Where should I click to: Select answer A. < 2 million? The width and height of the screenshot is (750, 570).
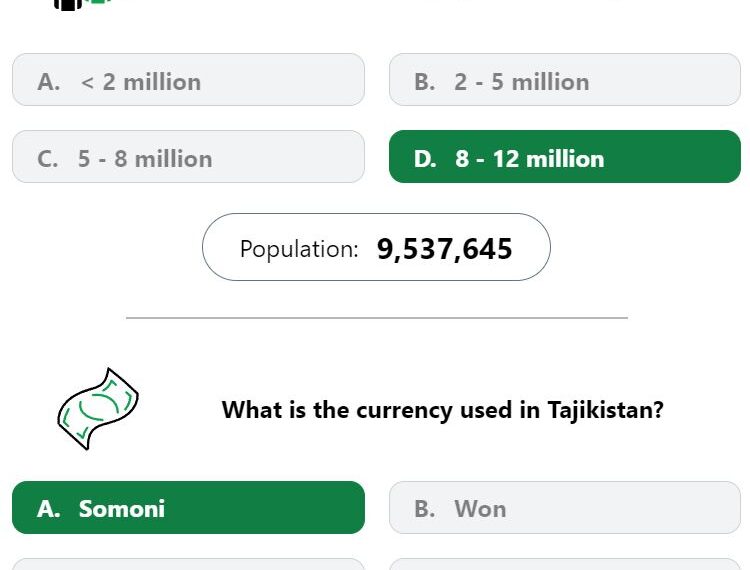pyautogui.click(x=188, y=80)
